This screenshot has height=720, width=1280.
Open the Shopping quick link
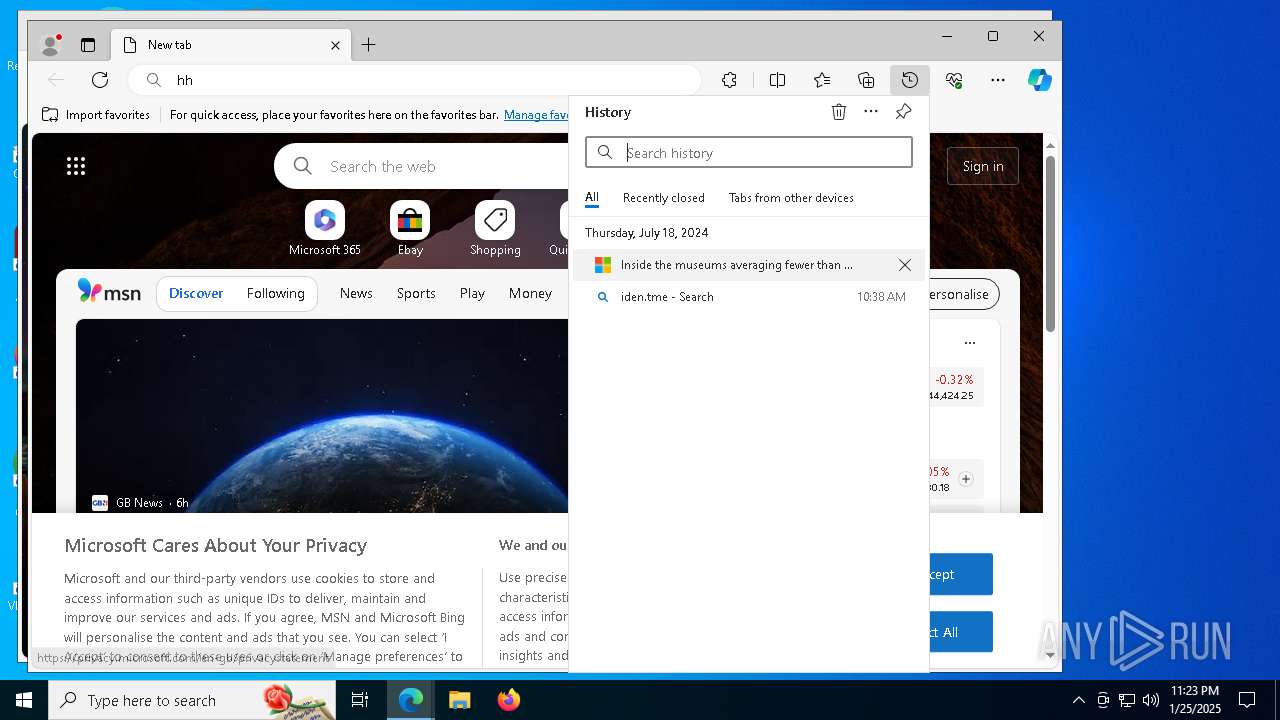point(495,229)
